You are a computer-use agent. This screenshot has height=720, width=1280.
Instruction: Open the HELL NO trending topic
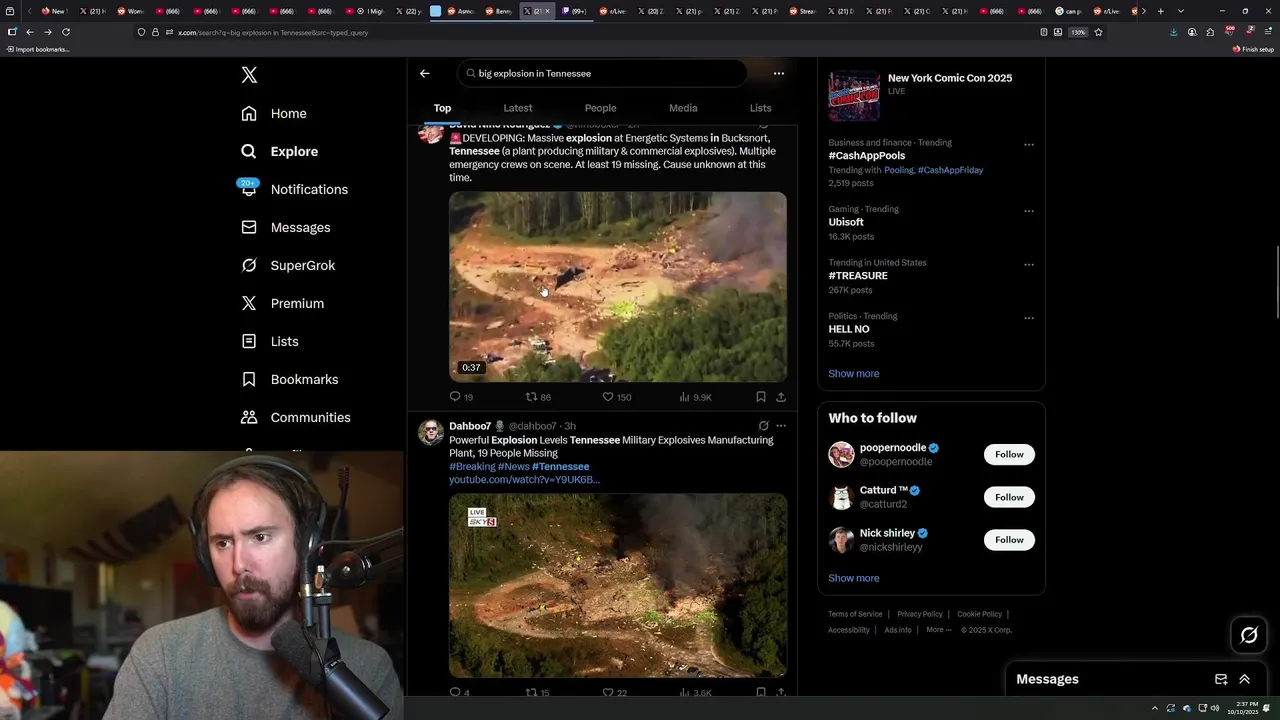pyautogui.click(x=849, y=329)
